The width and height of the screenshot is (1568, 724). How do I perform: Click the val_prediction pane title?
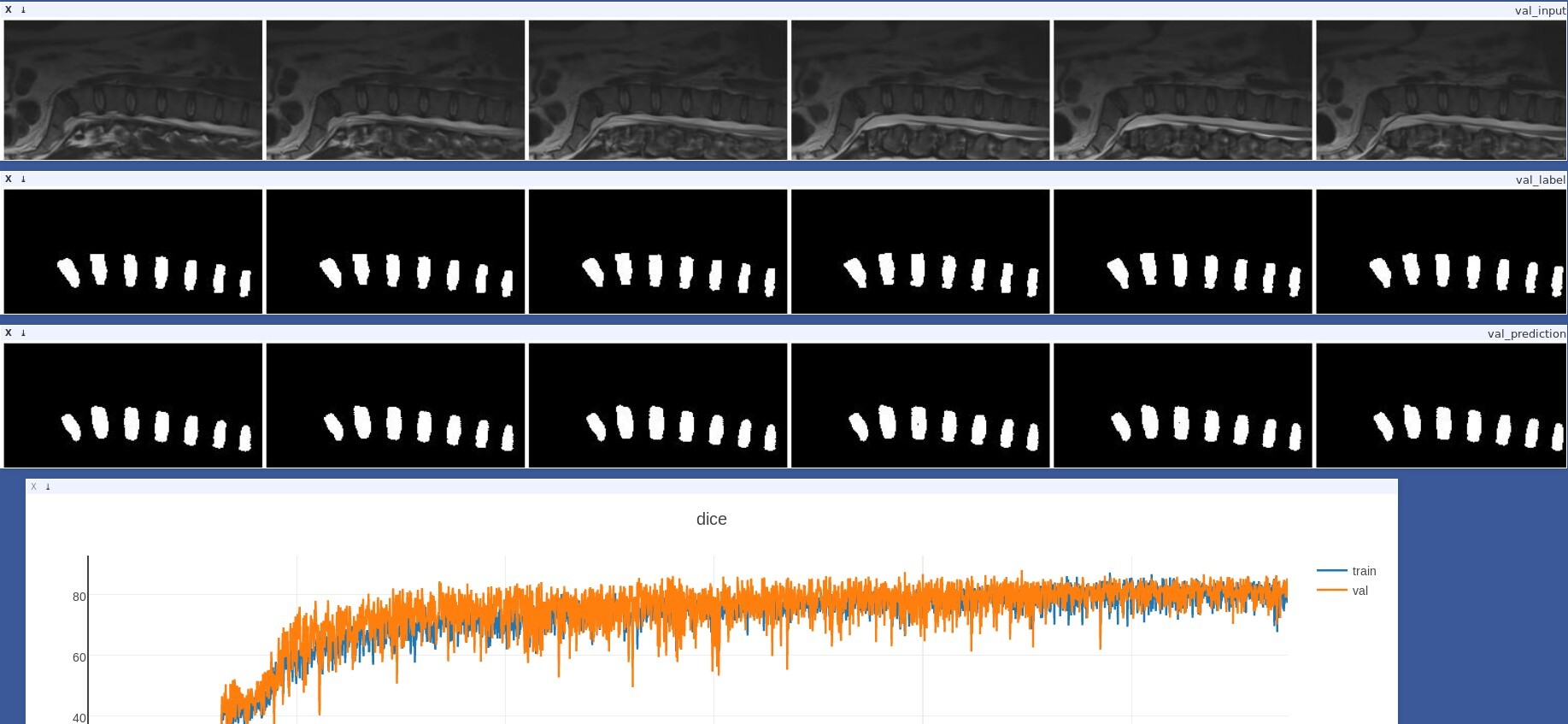[1526, 333]
